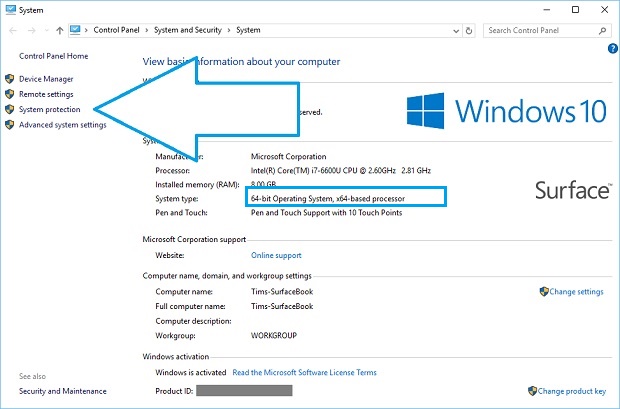The height and width of the screenshot is (409, 620).
Task: Click the processor value Intel Core i7-6600U
Action: tap(341, 171)
